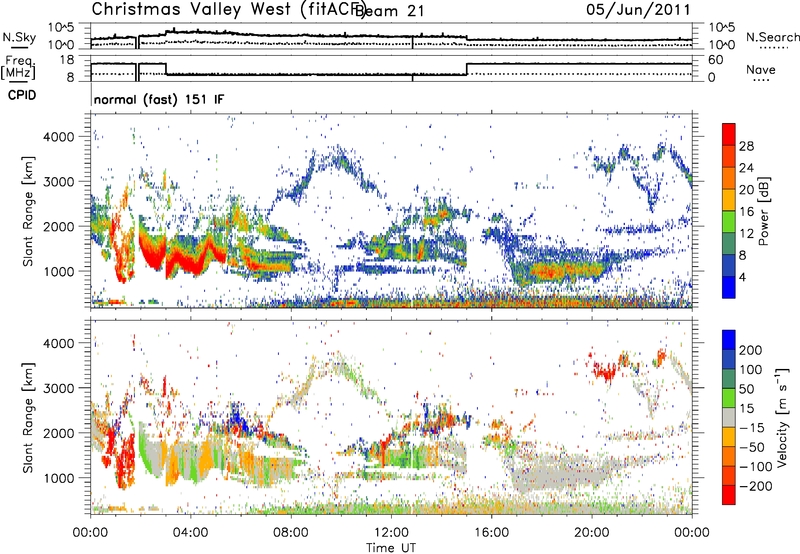The image size is (800, 554).
Task: Click the '-200' label on Velocity color bar
Action: click(755, 486)
